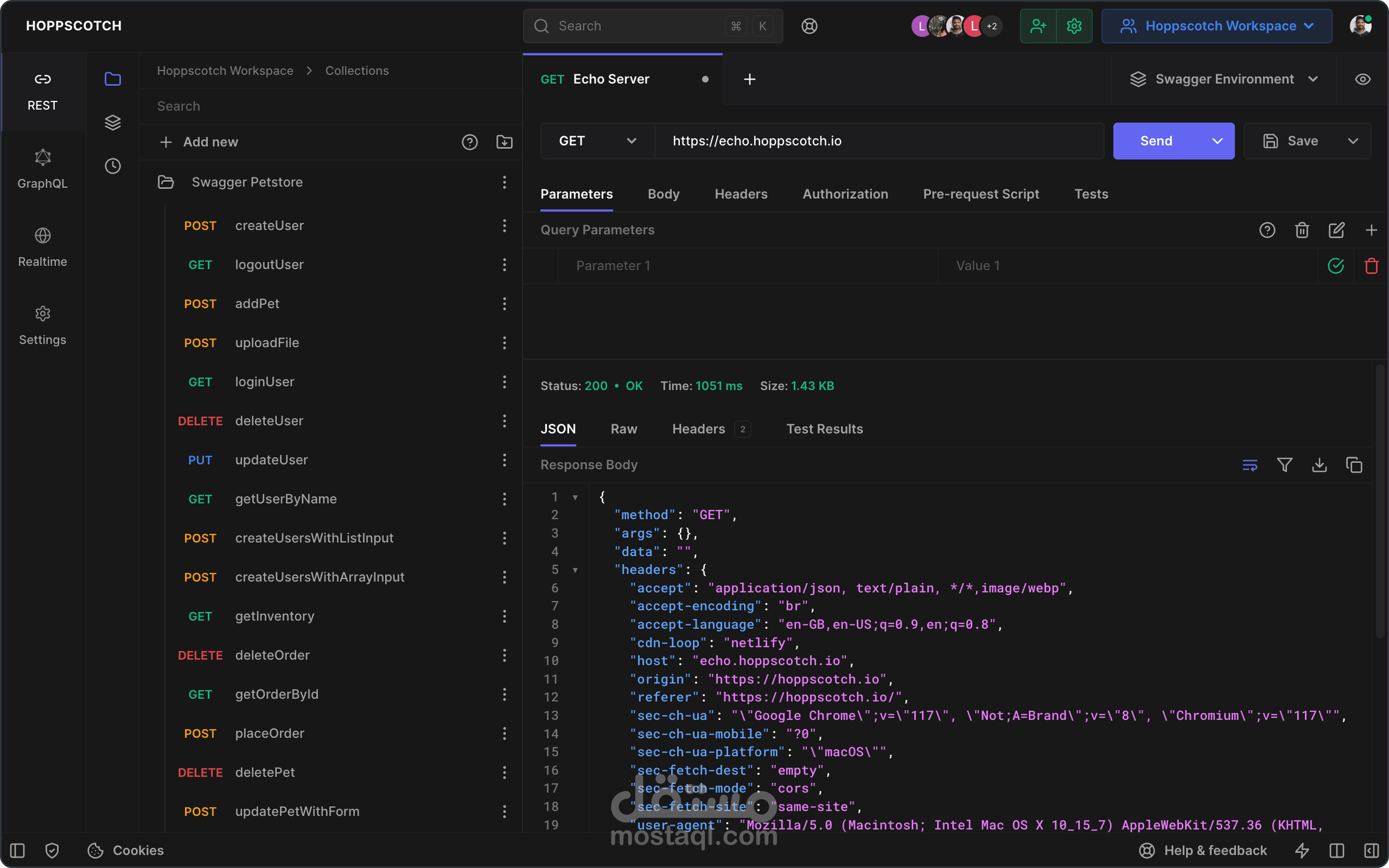Toggle the first query parameter active state

[1336, 265]
